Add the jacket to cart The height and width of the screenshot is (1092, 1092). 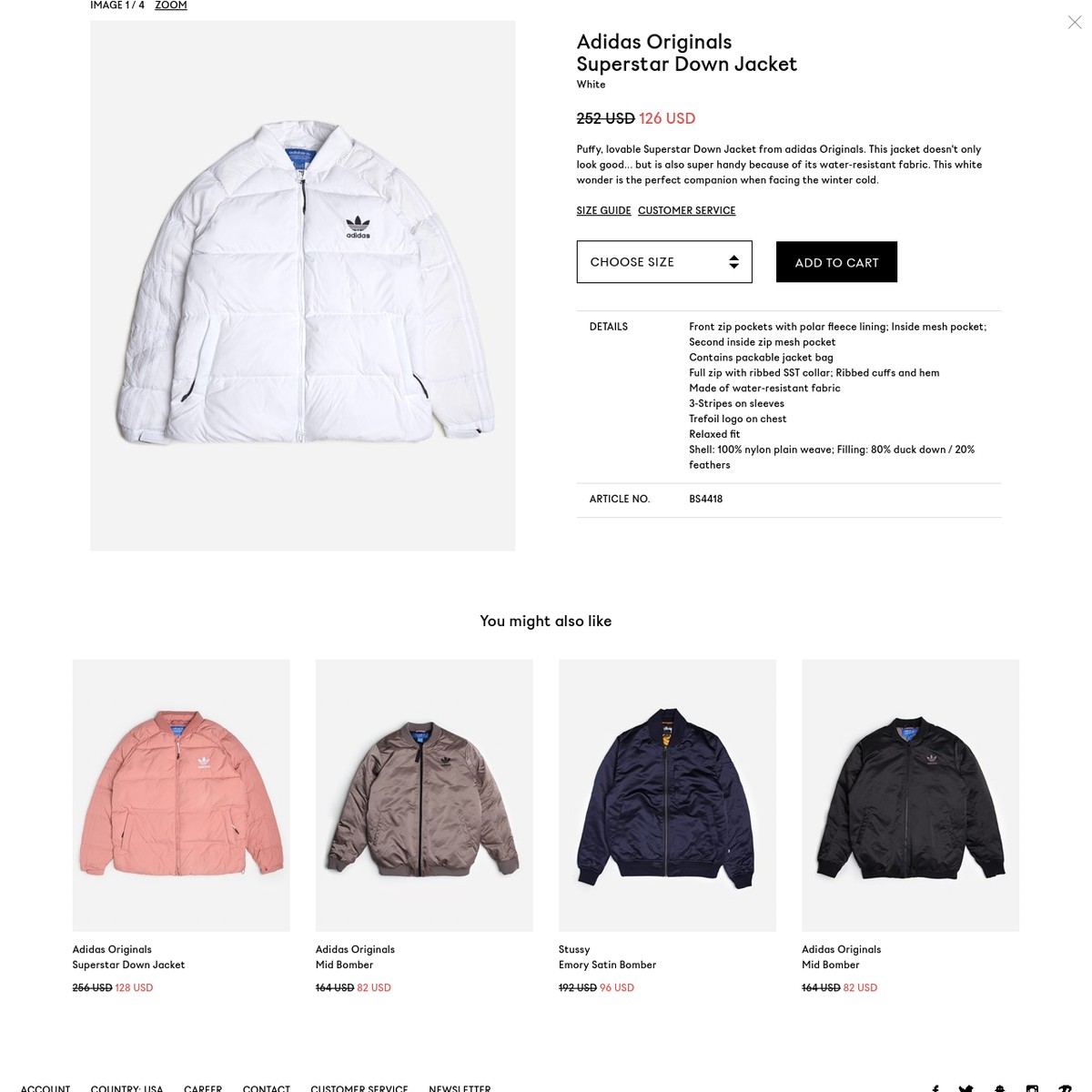(x=836, y=262)
